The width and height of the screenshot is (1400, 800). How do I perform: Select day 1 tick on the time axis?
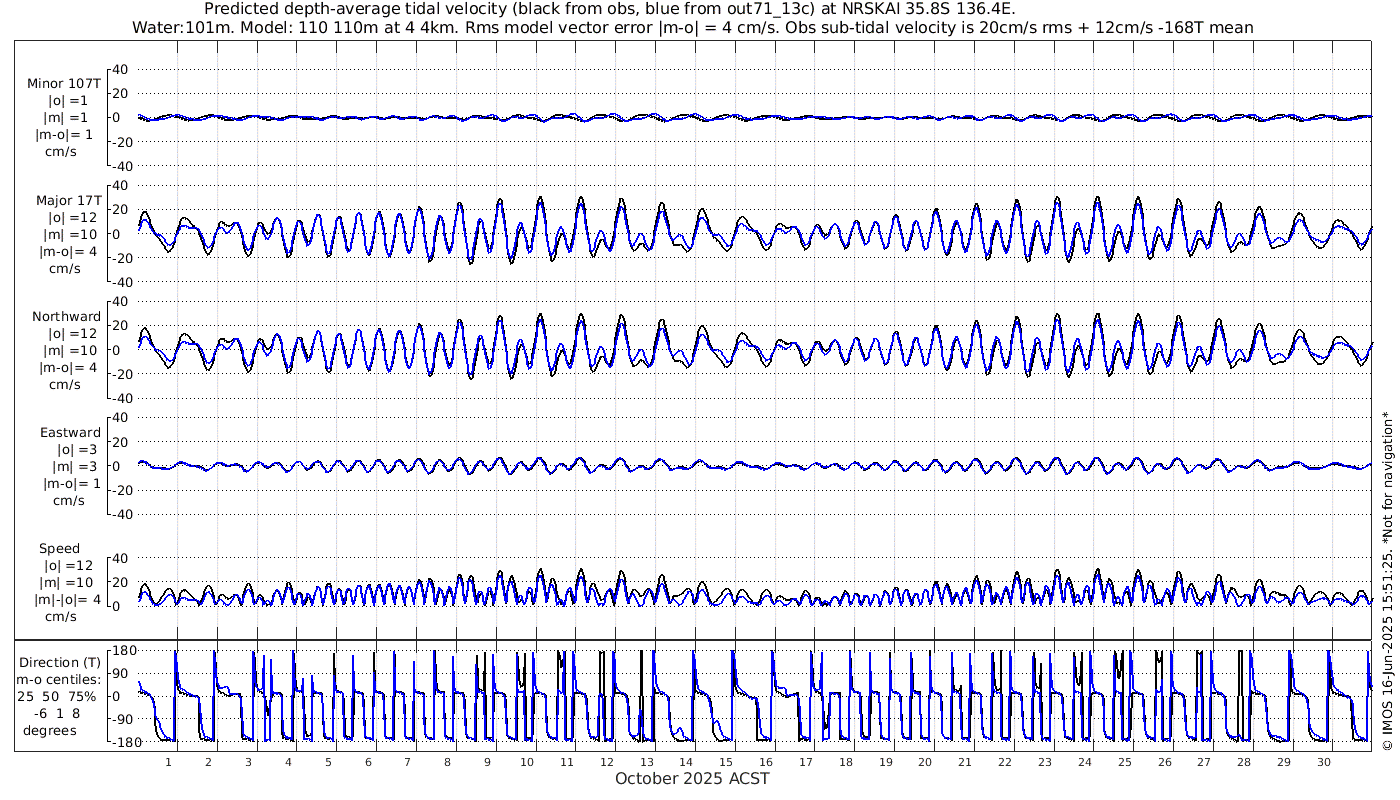coord(169,762)
